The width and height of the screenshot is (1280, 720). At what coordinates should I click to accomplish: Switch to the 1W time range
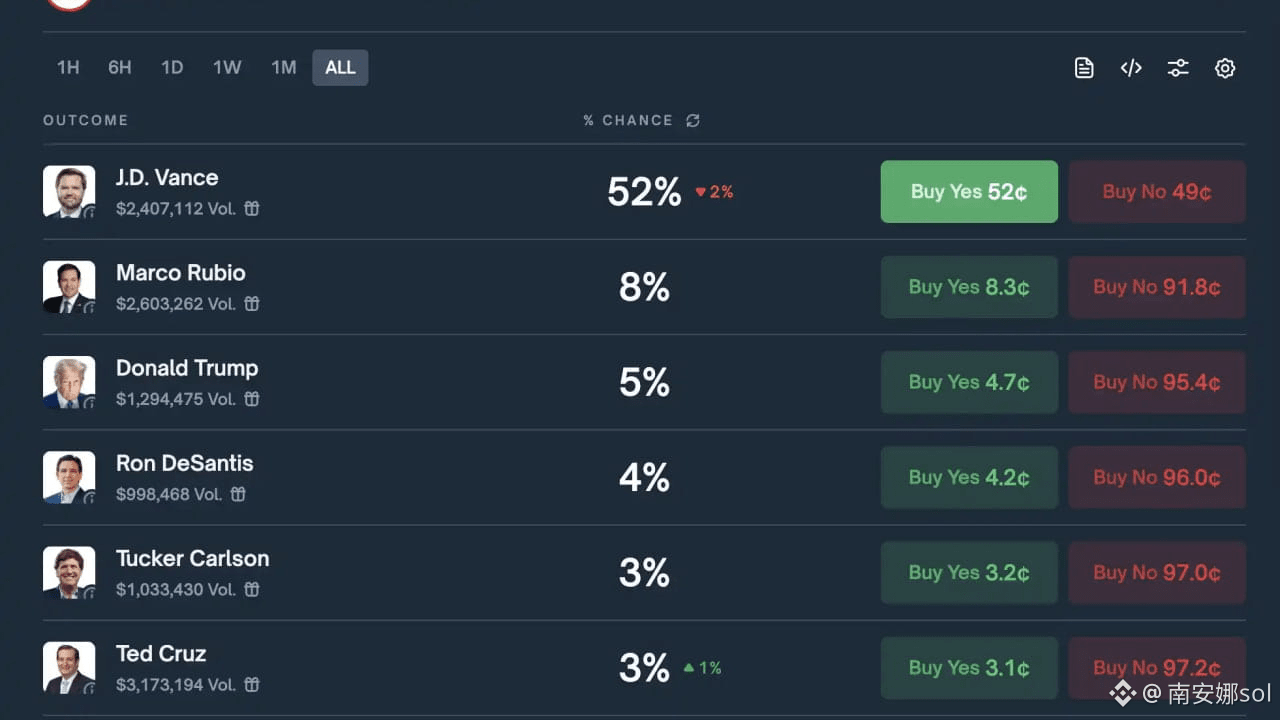(227, 68)
